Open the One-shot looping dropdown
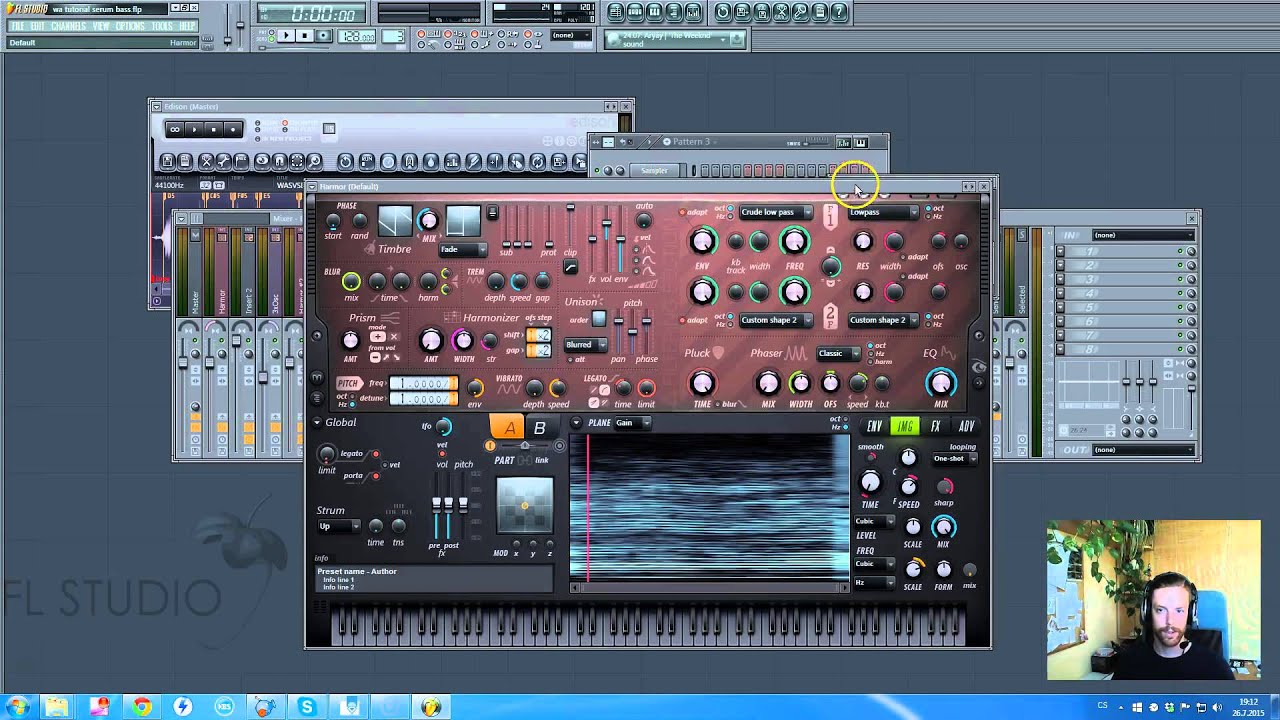 (x=954, y=458)
